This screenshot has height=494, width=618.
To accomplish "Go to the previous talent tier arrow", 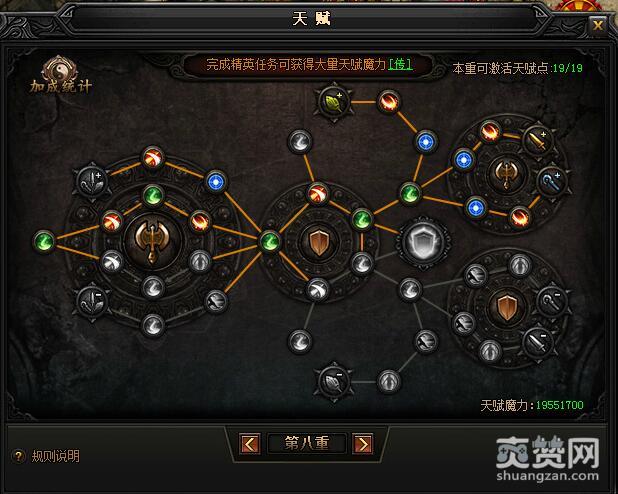I will pyautogui.click(x=249, y=444).
